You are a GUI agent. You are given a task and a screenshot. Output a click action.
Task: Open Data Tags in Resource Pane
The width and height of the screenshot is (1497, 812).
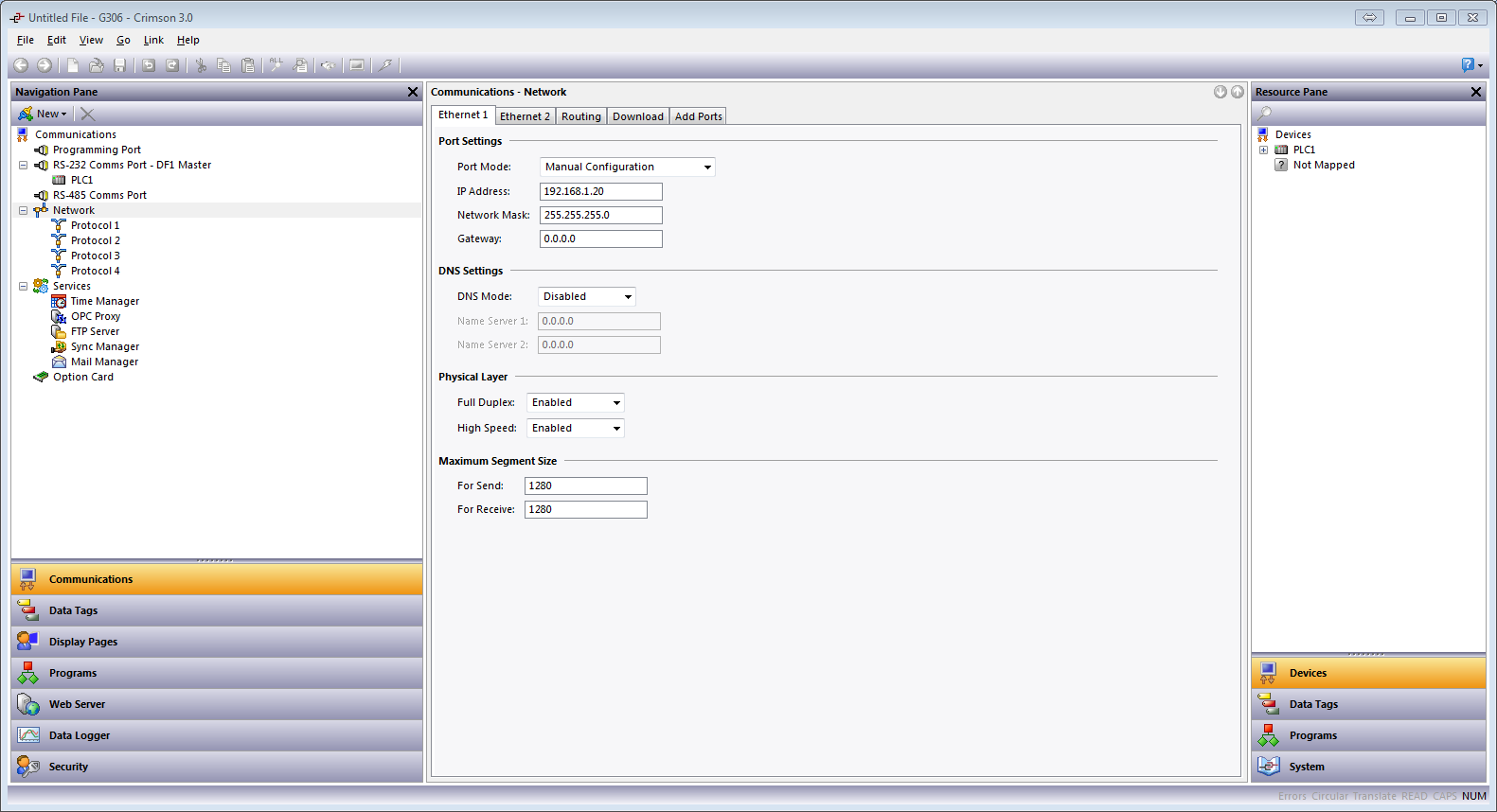[x=1368, y=704]
